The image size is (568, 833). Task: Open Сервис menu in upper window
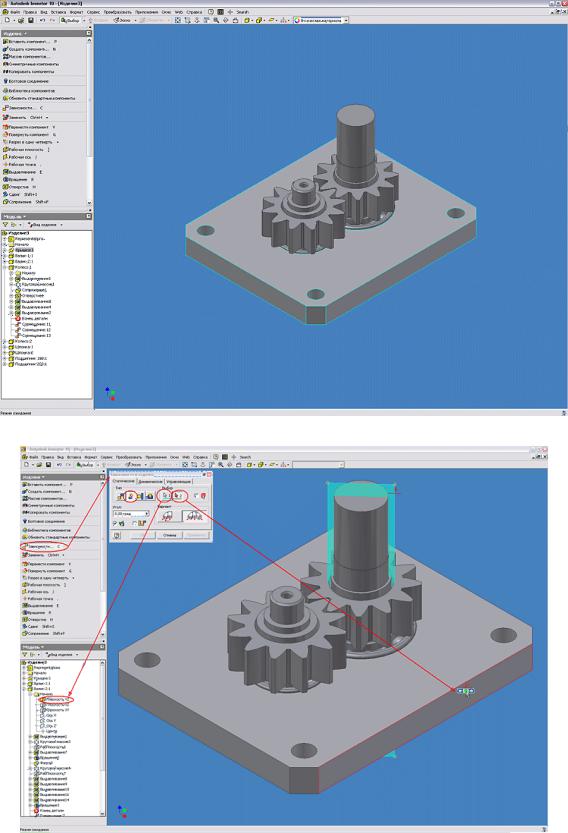[93, 12]
